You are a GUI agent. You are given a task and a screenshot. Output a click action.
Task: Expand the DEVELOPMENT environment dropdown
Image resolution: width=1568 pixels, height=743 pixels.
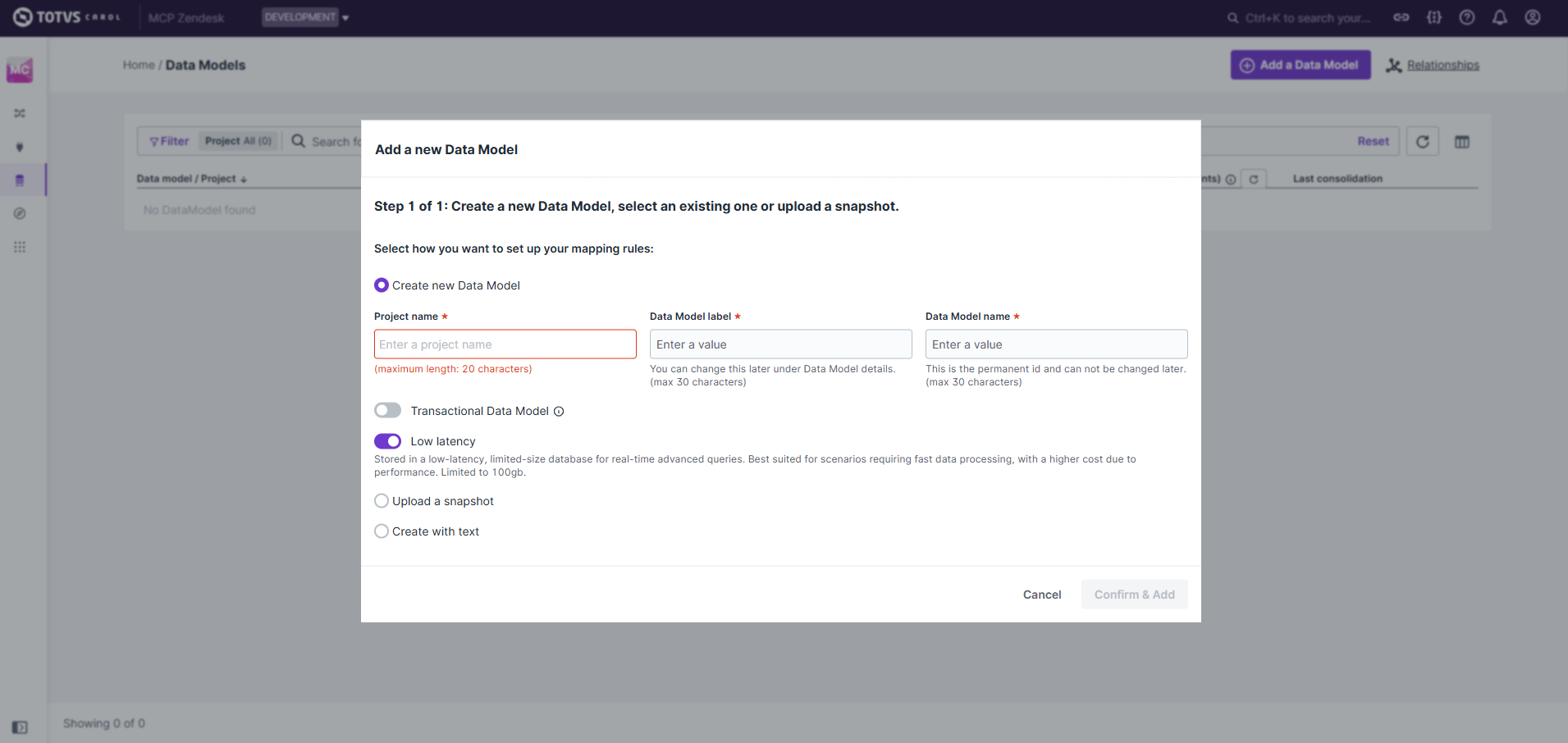coord(305,17)
